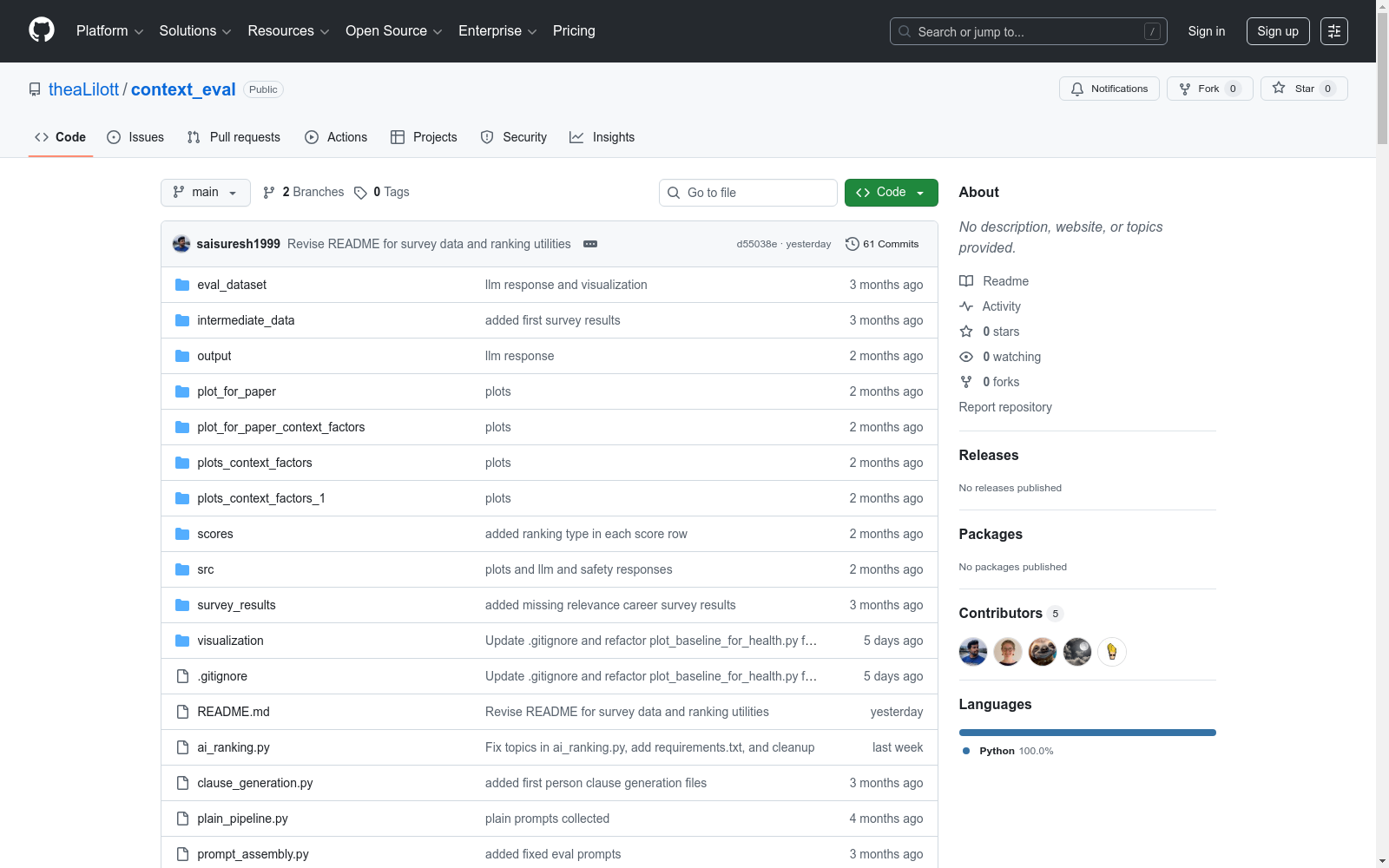Switch to the Pull requests tab
The image size is (1389, 868).
pyautogui.click(x=234, y=137)
